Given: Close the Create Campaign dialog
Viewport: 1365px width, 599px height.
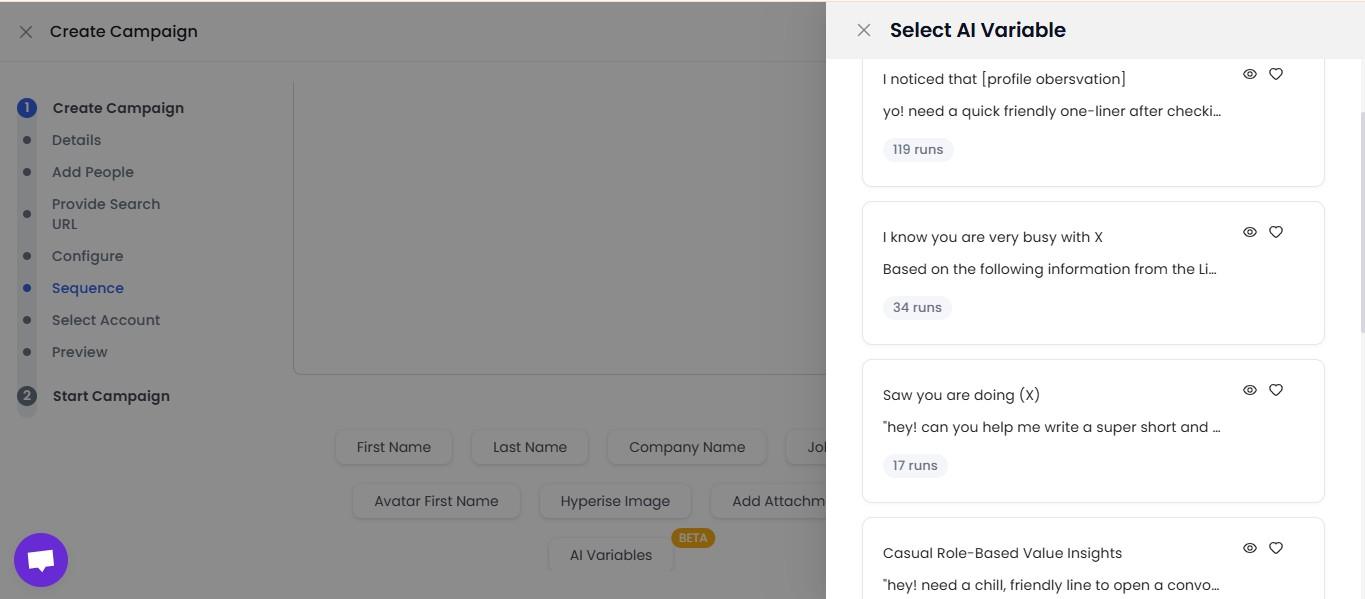Looking at the screenshot, I should coord(25,31).
